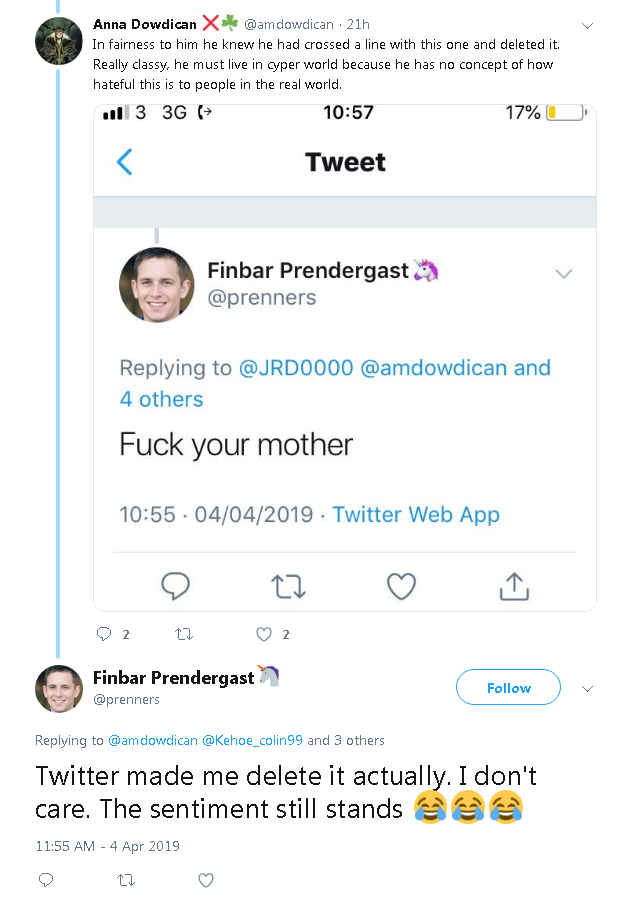Click back arrow in embedded screenshot

[125, 162]
